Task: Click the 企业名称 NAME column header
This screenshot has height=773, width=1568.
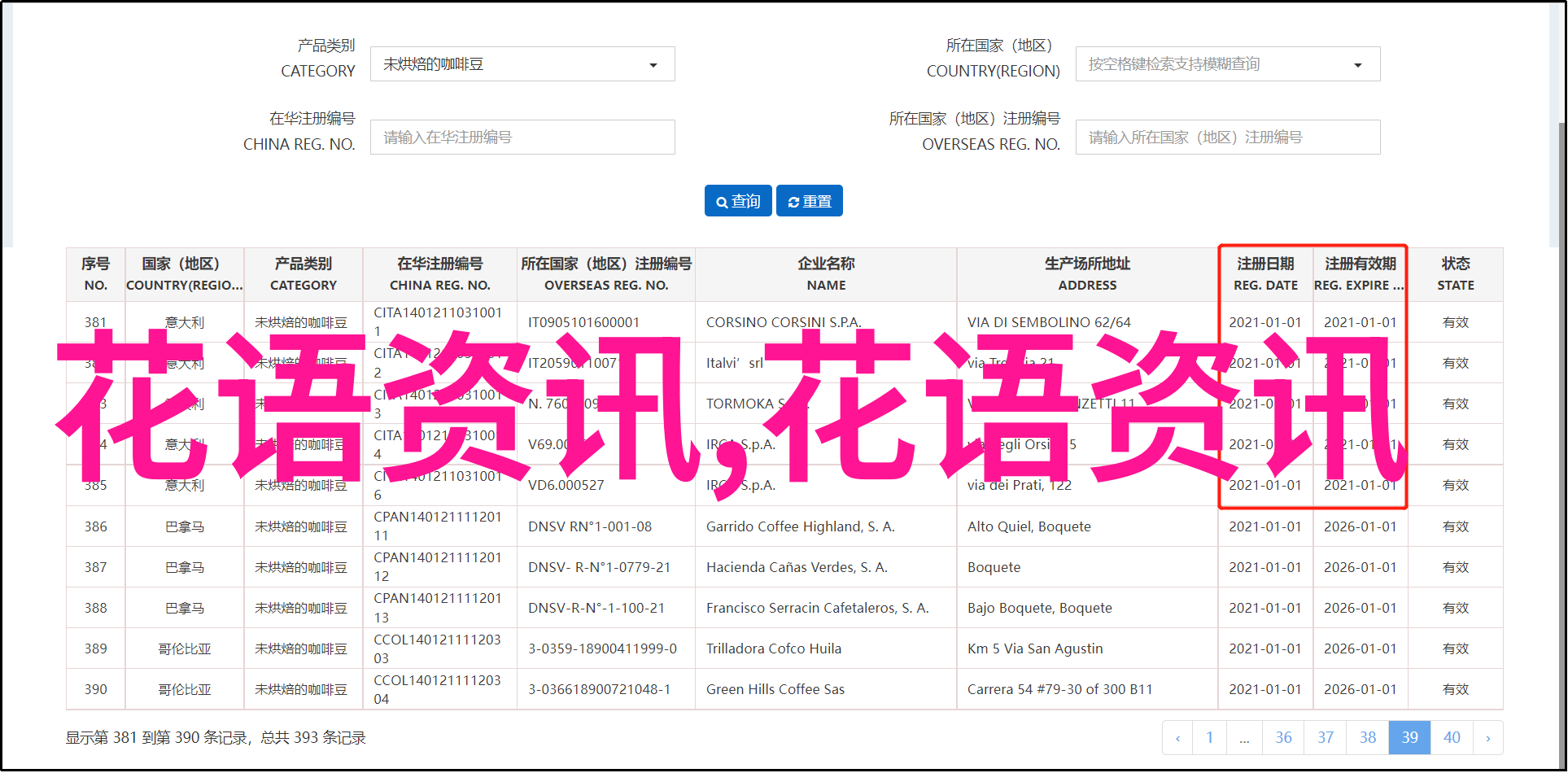Action: point(826,274)
